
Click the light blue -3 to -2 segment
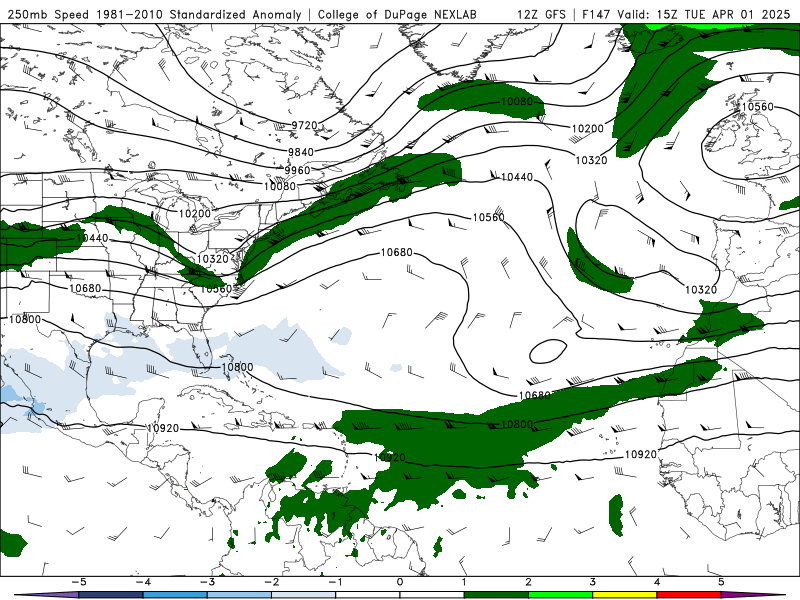[239, 595]
